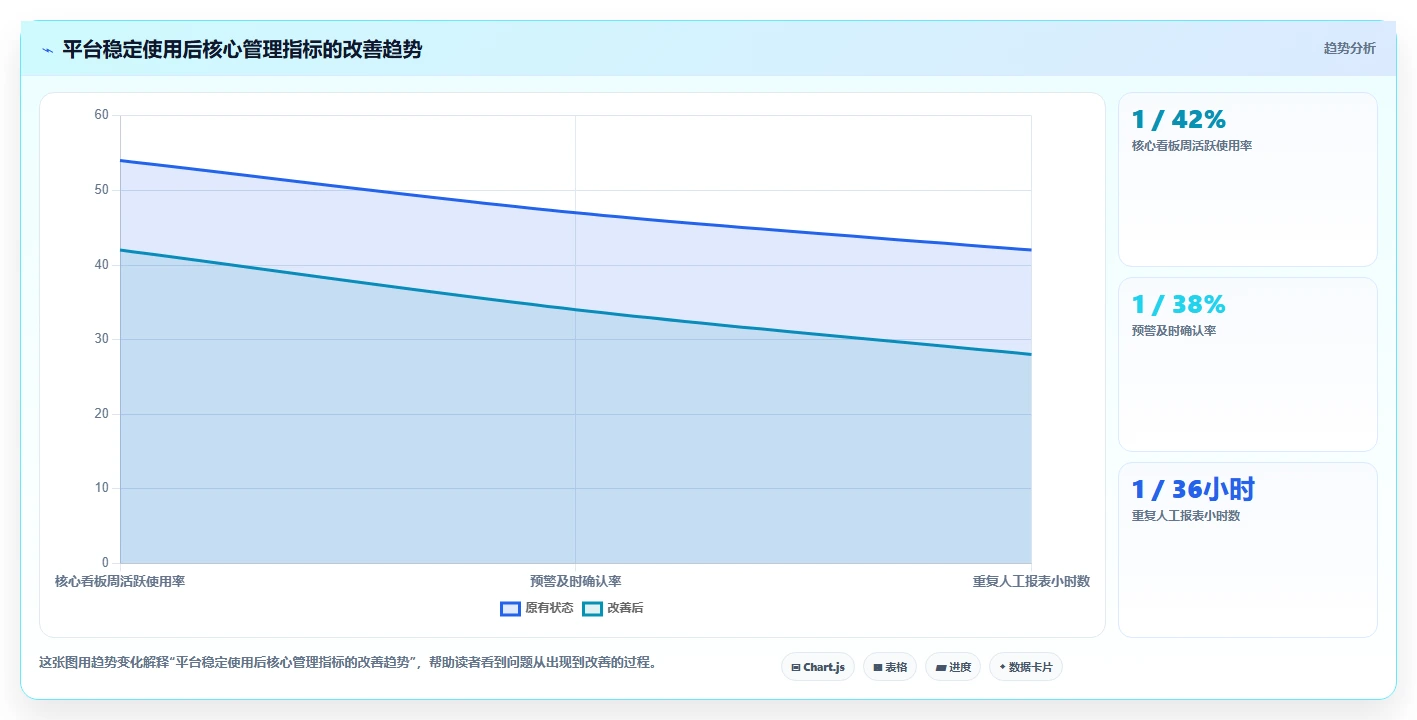Click the caption sentence below the chart
The width and height of the screenshot is (1417, 720).
347,662
